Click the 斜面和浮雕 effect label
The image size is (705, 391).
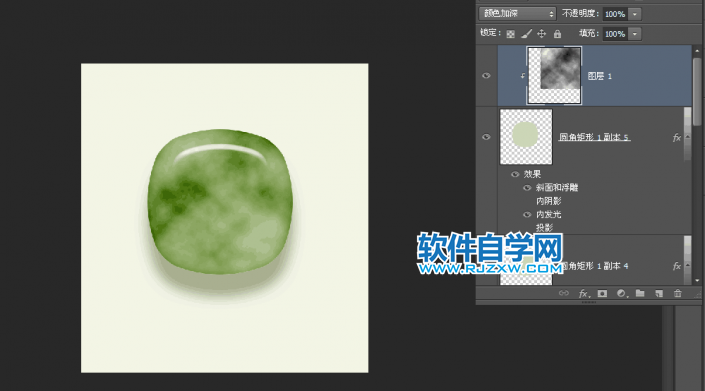click(x=557, y=187)
